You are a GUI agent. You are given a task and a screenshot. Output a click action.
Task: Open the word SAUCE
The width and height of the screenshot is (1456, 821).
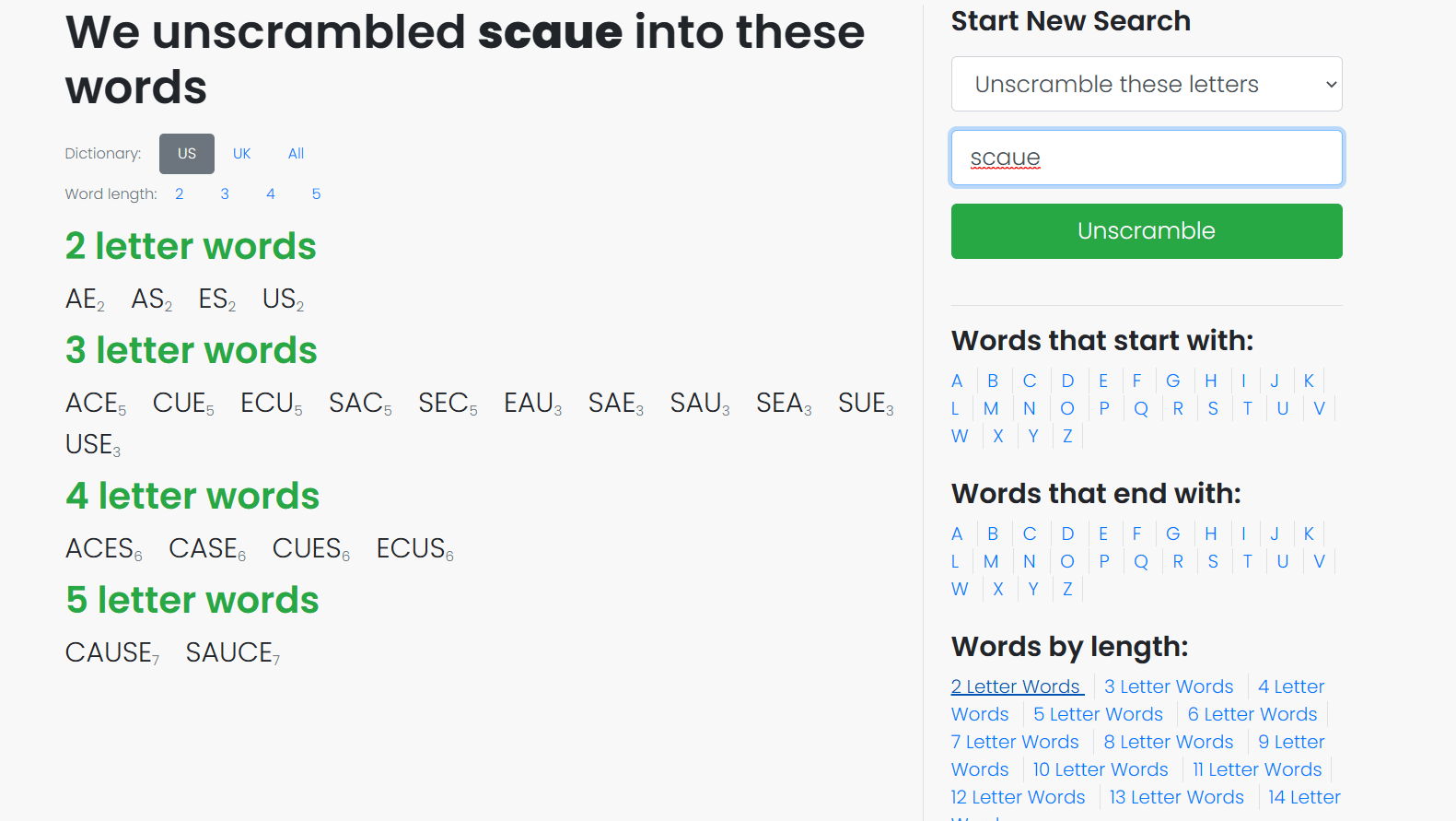229,652
